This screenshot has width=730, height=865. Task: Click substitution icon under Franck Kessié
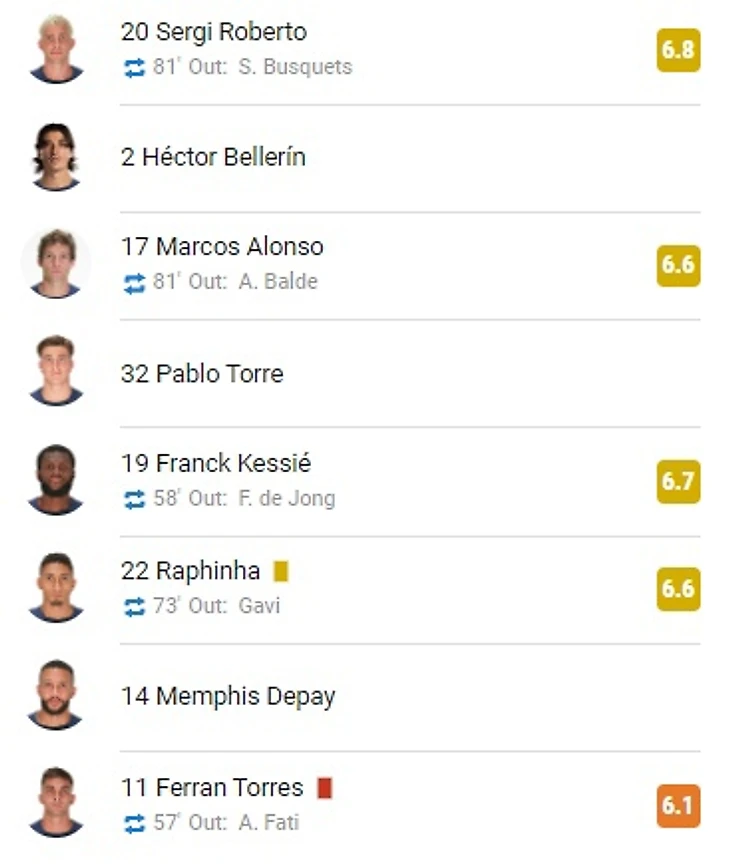click(x=134, y=499)
